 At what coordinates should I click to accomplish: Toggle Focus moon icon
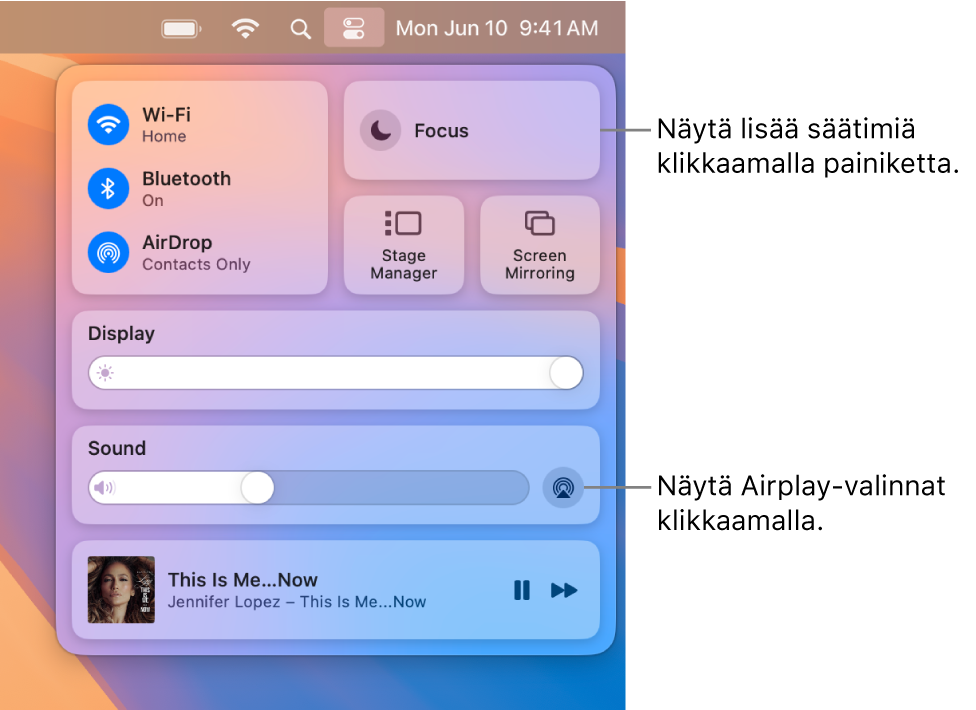[380, 130]
